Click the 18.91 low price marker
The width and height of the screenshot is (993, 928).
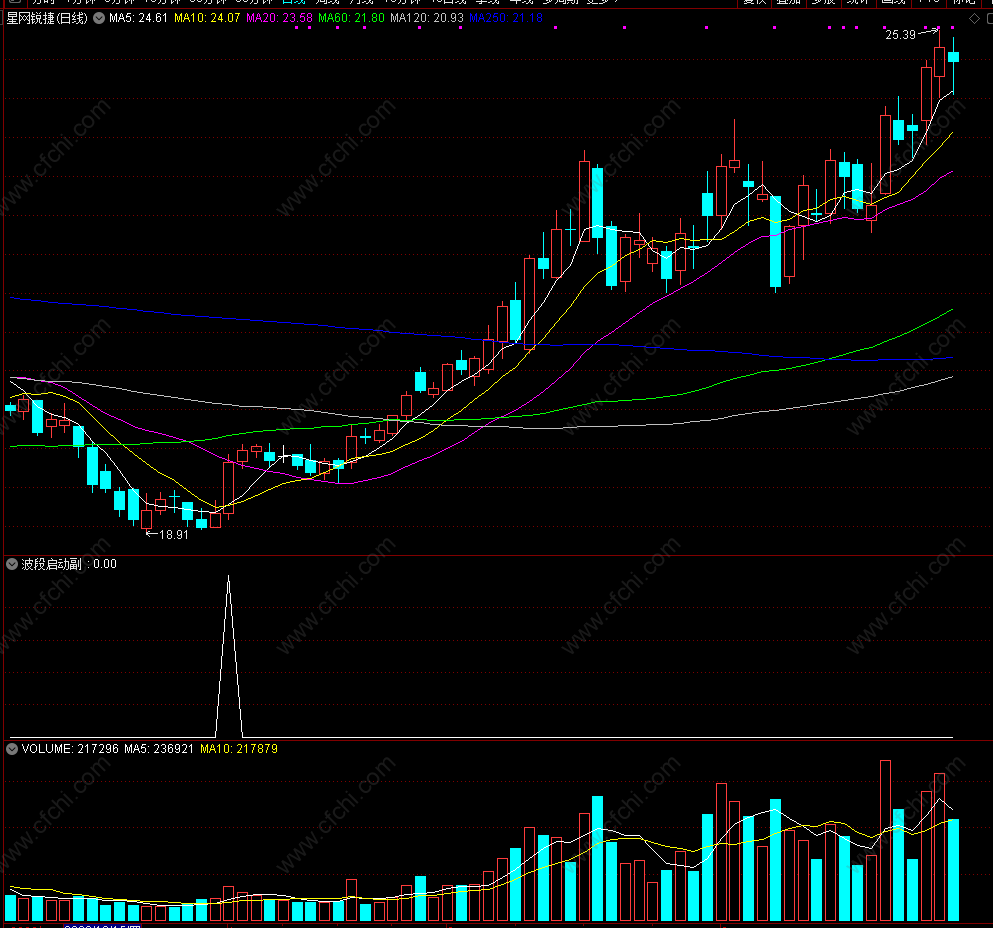click(174, 535)
